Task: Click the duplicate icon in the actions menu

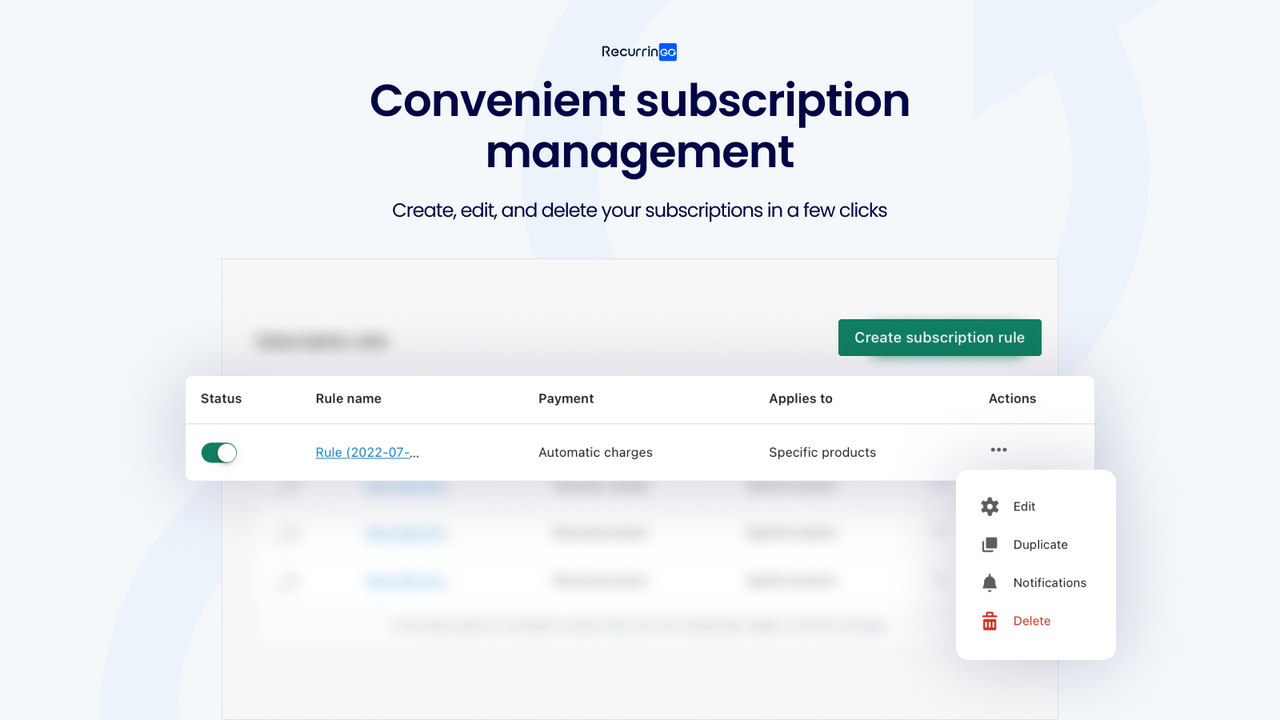Action: [990, 545]
